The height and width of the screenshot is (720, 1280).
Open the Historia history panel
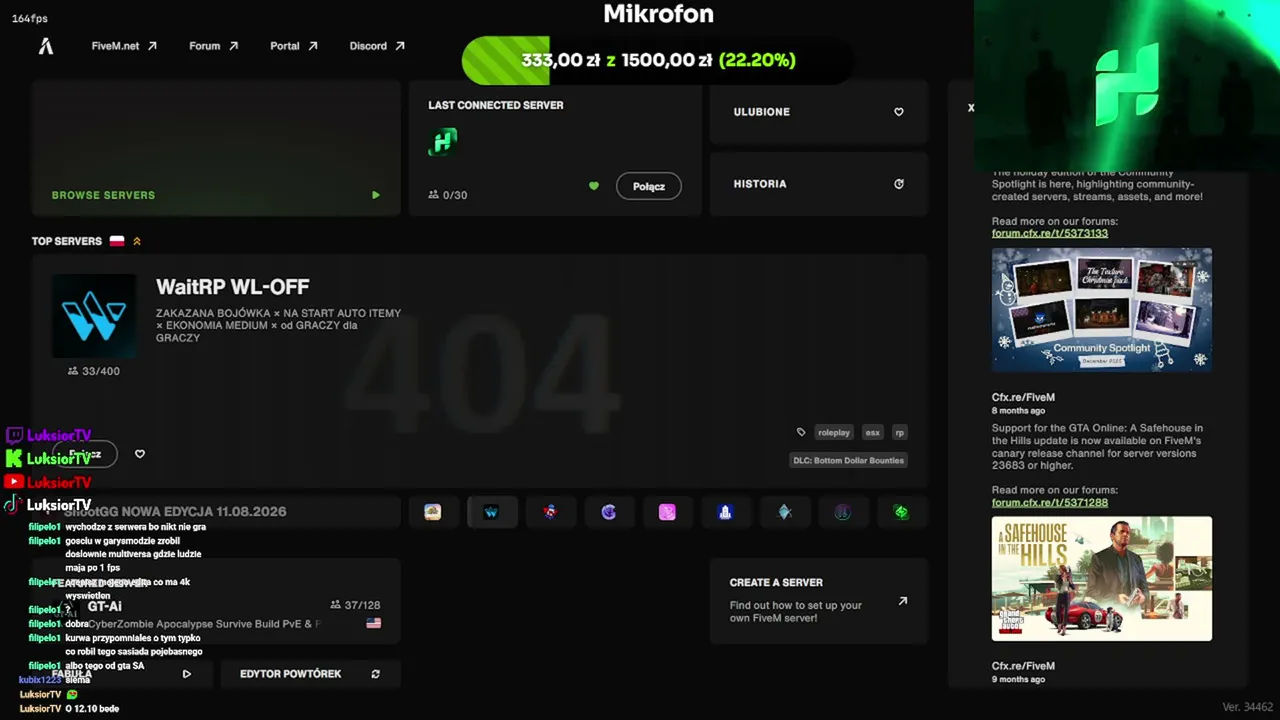point(819,184)
